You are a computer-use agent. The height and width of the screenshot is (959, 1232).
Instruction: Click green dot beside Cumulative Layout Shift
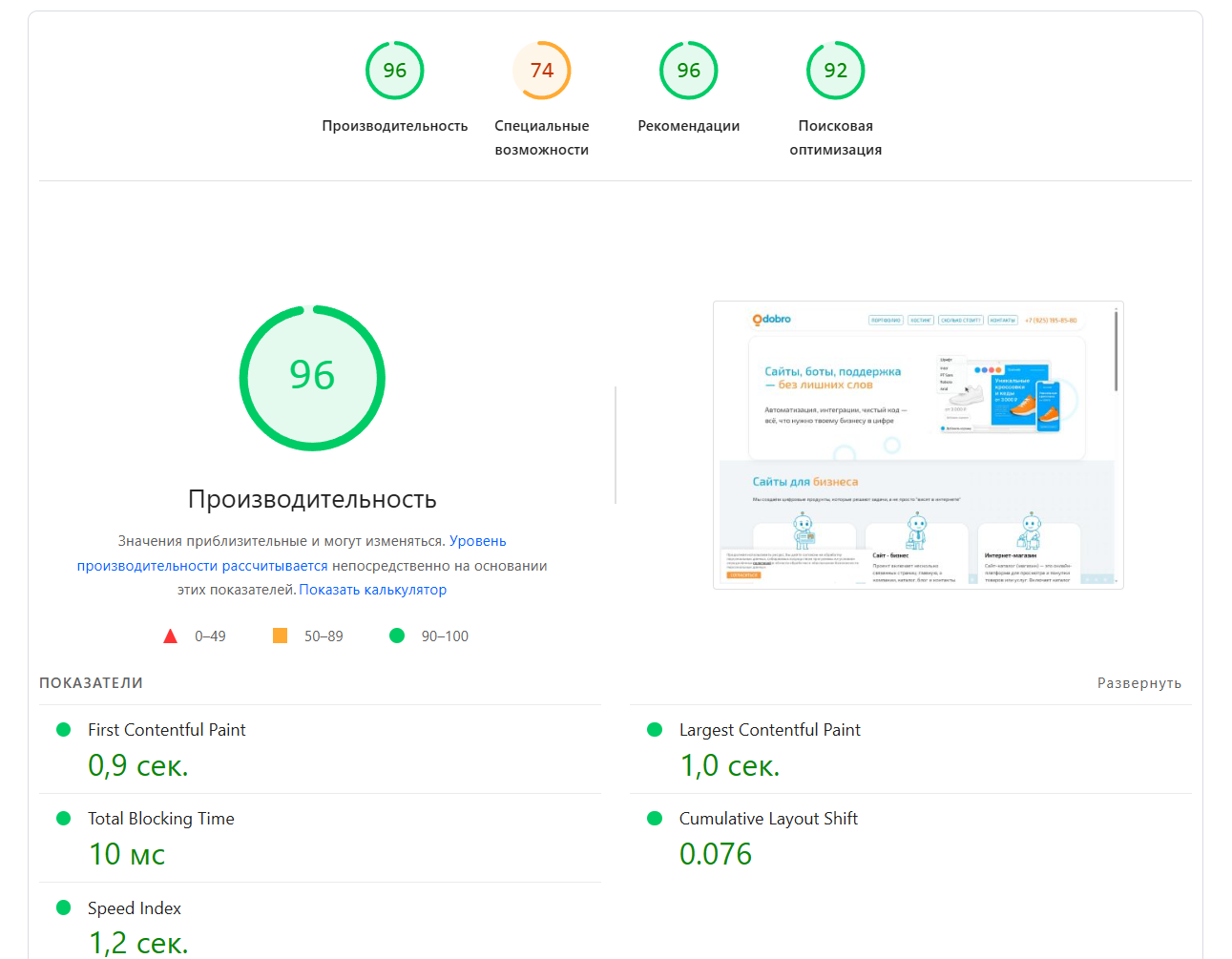(x=655, y=819)
